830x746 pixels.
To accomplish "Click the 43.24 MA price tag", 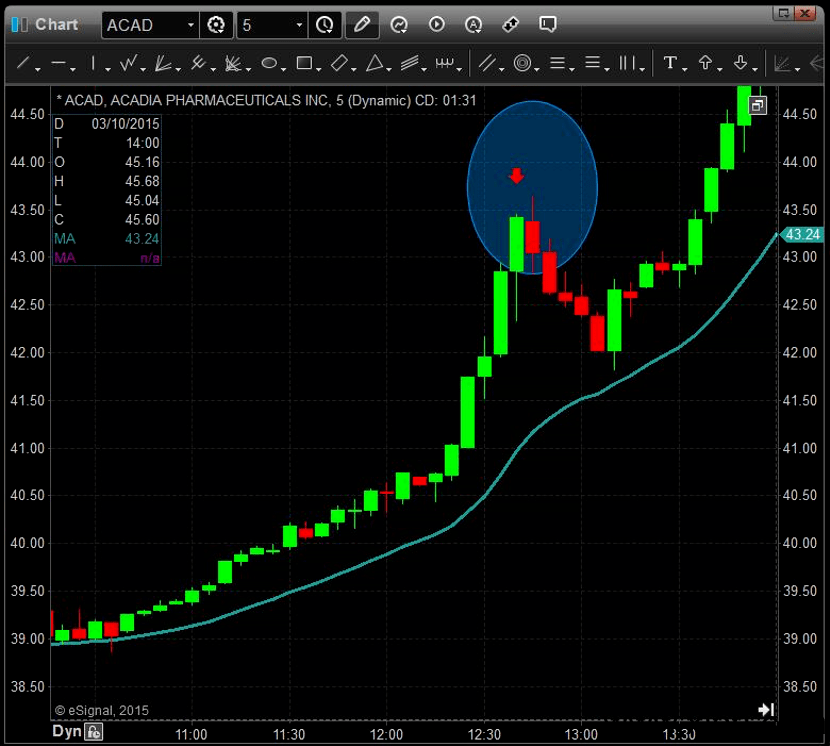I will click(801, 234).
